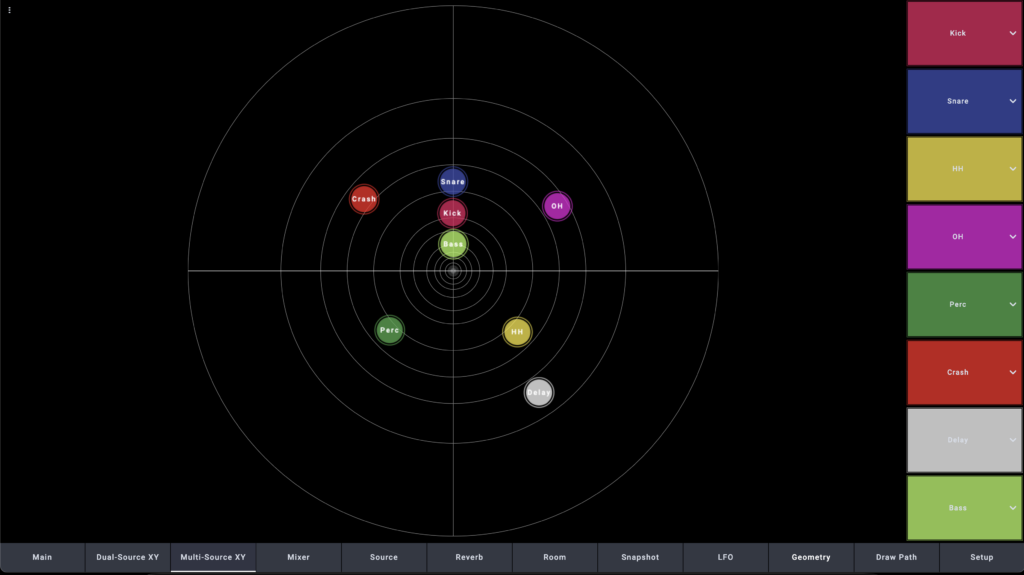Click the yellow HH source node
Image resolution: width=1024 pixels, height=575 pixels.
[x=517, y=331]
